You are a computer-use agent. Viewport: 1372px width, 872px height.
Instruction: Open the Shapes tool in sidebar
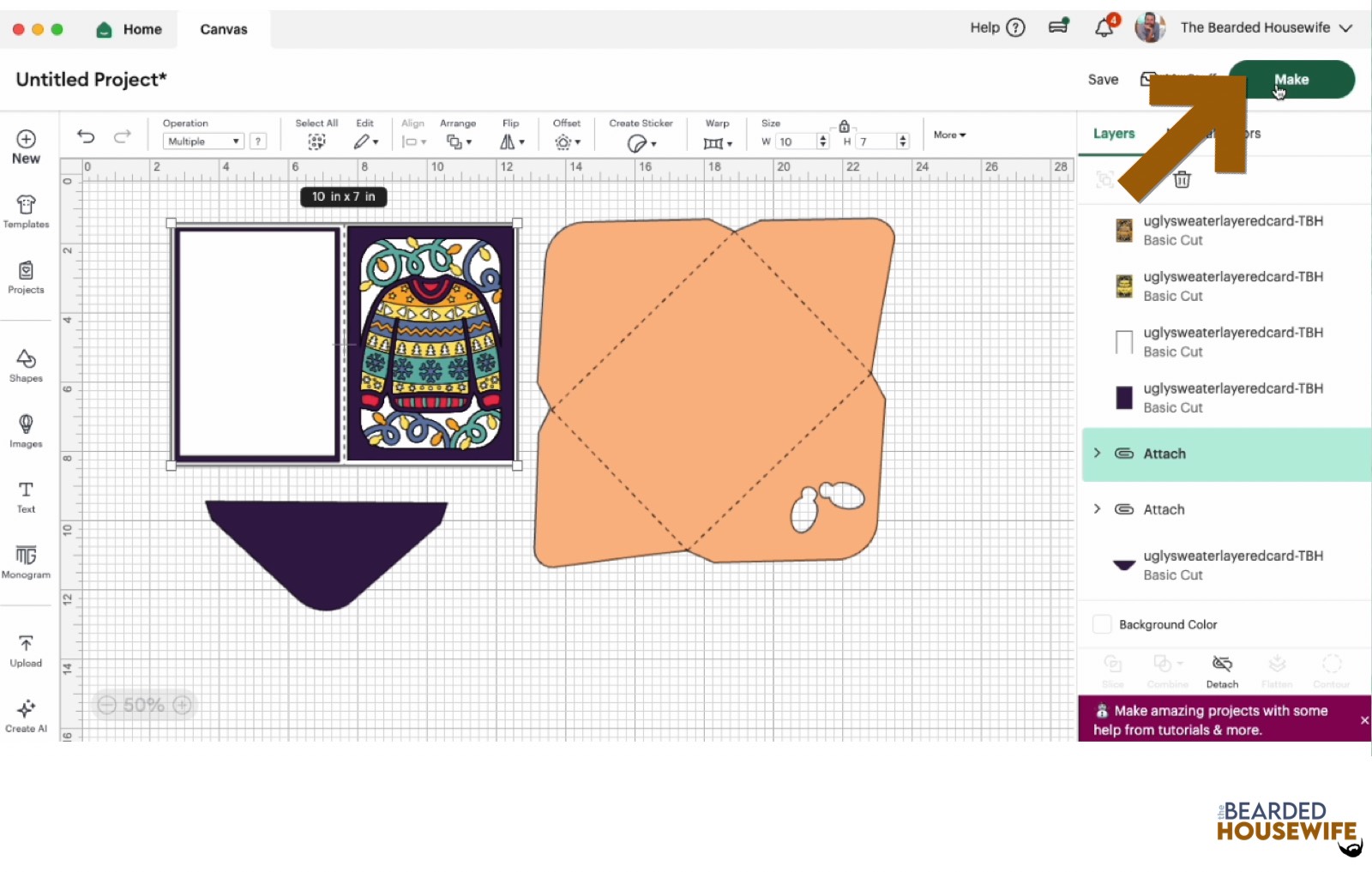26,364
